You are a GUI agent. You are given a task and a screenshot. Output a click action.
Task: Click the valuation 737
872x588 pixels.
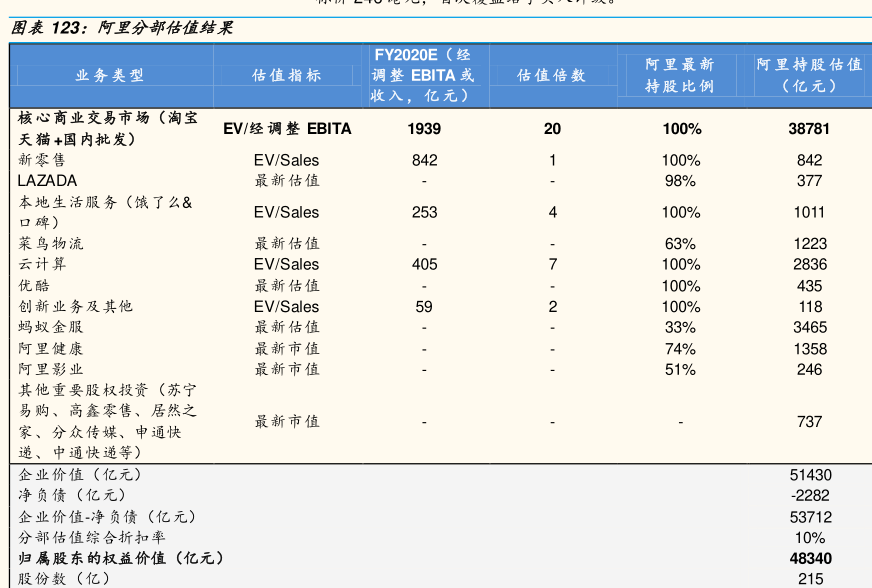(809, 422)
